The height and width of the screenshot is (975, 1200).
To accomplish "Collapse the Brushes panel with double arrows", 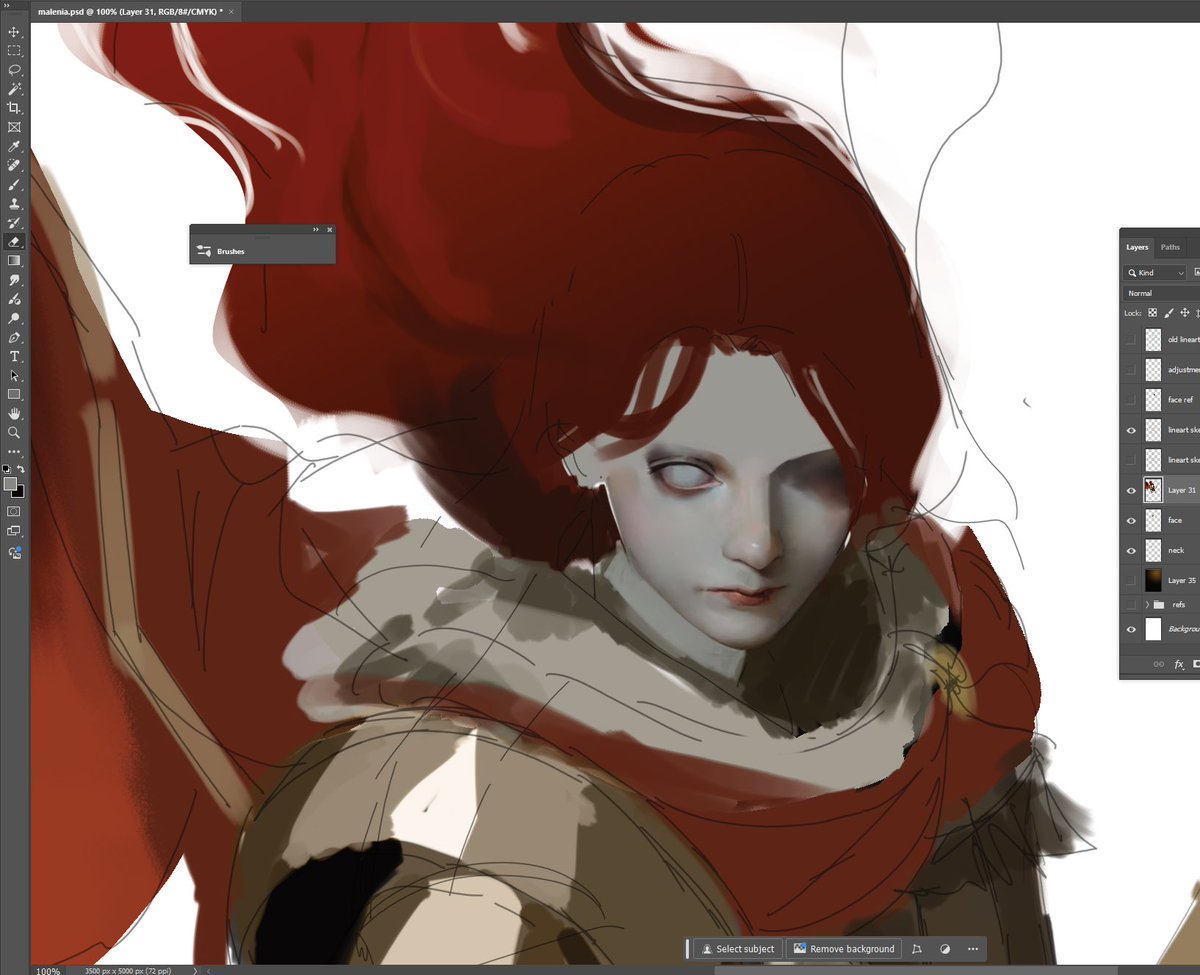I will click(316, 230).
